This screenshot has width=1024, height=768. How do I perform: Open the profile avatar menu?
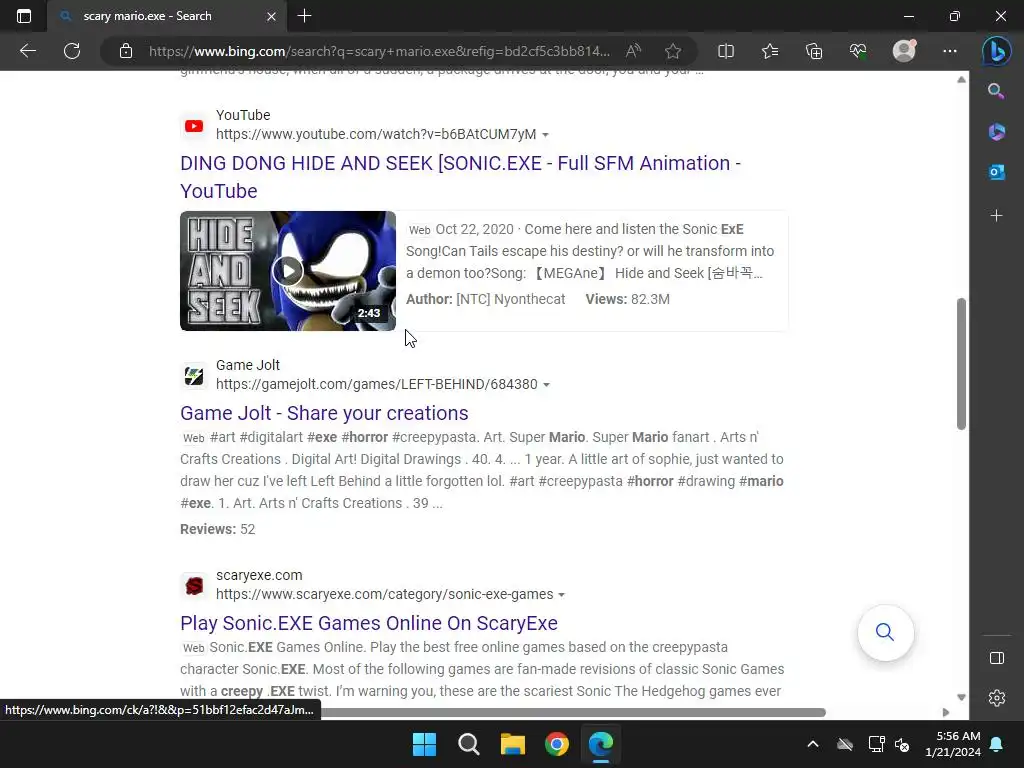(904, 51)
